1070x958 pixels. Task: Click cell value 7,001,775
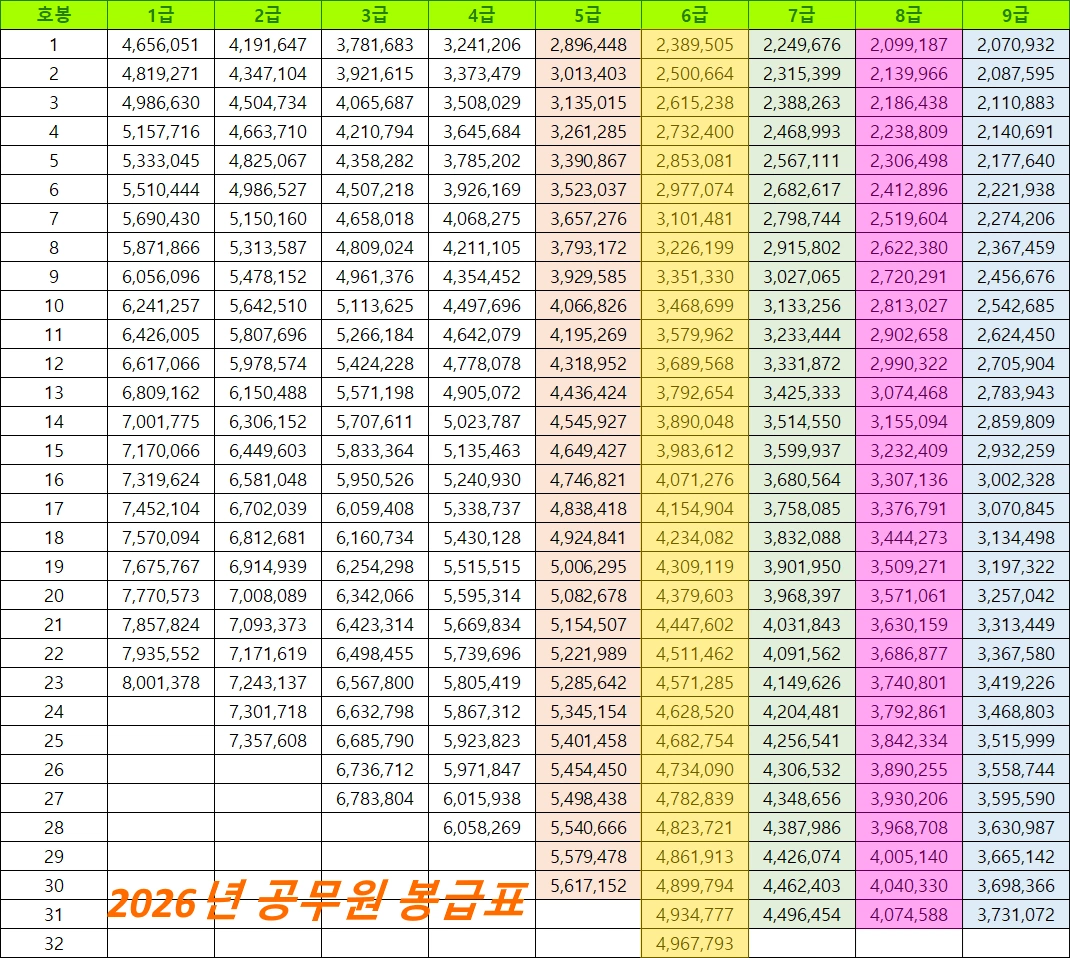[x=161, y=422]
